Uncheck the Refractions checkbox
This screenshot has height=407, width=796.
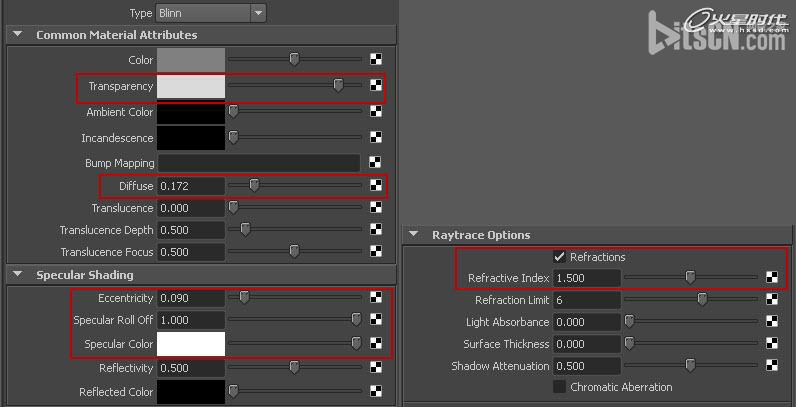coord(559,257)
